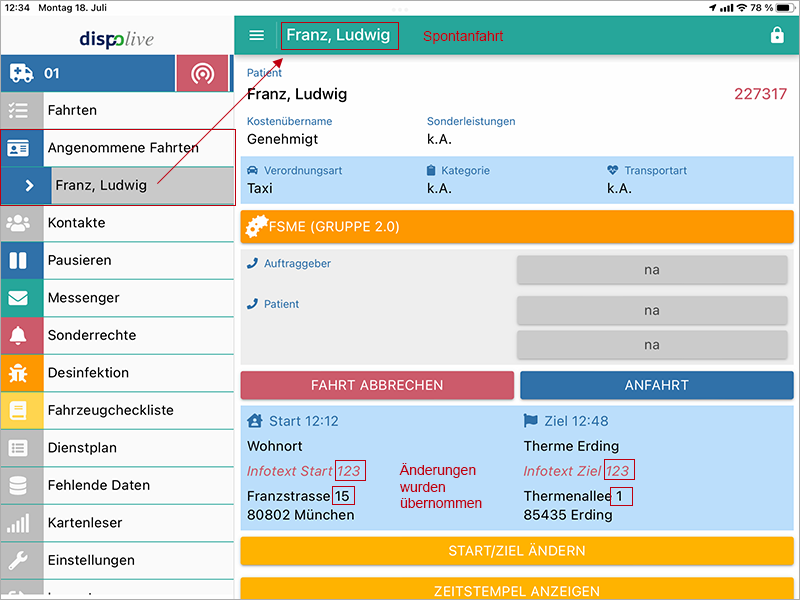The image size is (800, 600).
Task: Select the ambulance vehicle 01 icon
Action: pos(21,73)
